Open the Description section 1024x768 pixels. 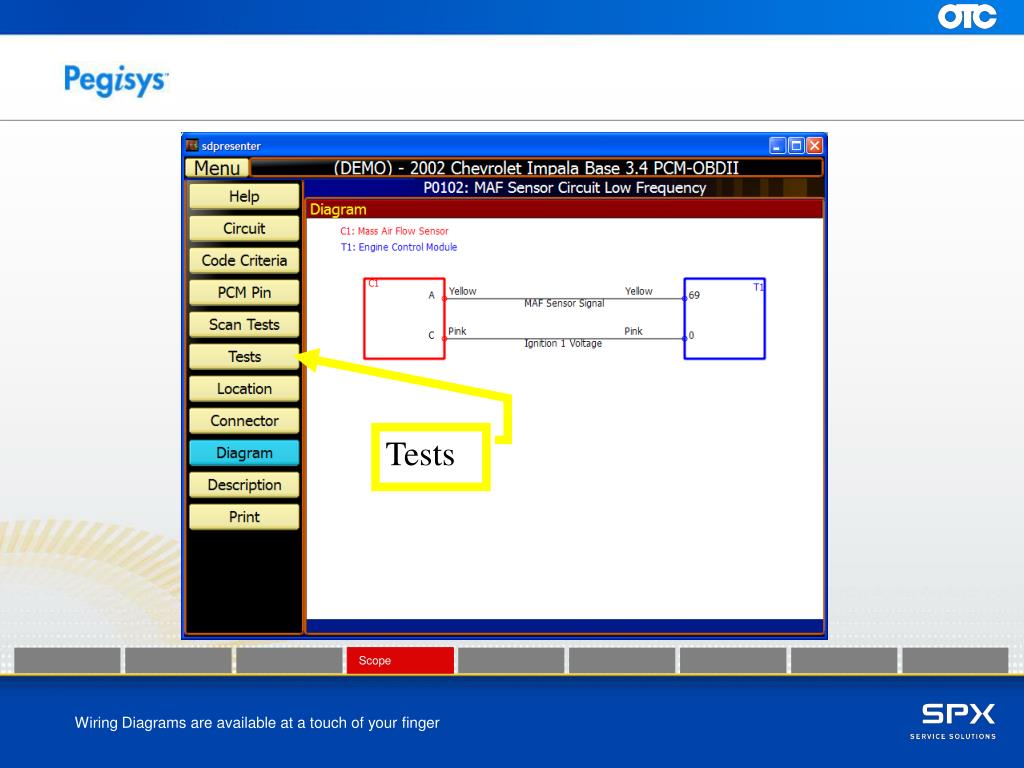pyautogui.click(x=244, y=485)
